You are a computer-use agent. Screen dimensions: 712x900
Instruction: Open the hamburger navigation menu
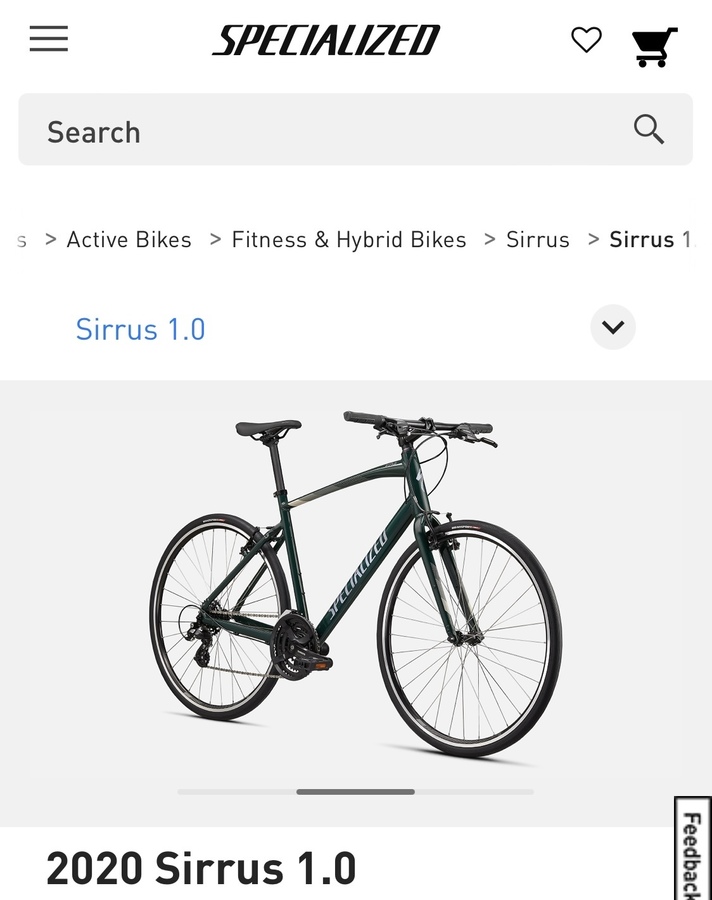coord(48,38)
